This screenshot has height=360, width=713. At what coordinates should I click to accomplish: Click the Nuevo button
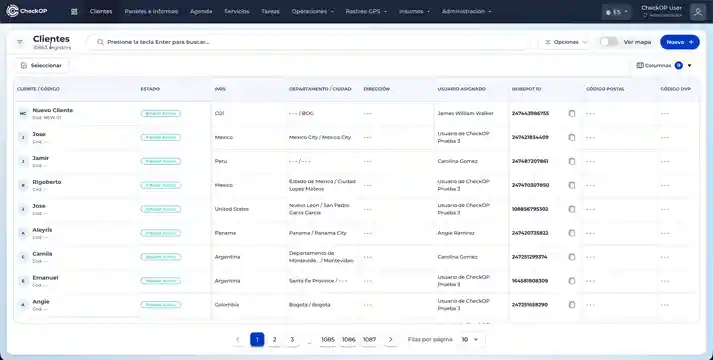680,42
